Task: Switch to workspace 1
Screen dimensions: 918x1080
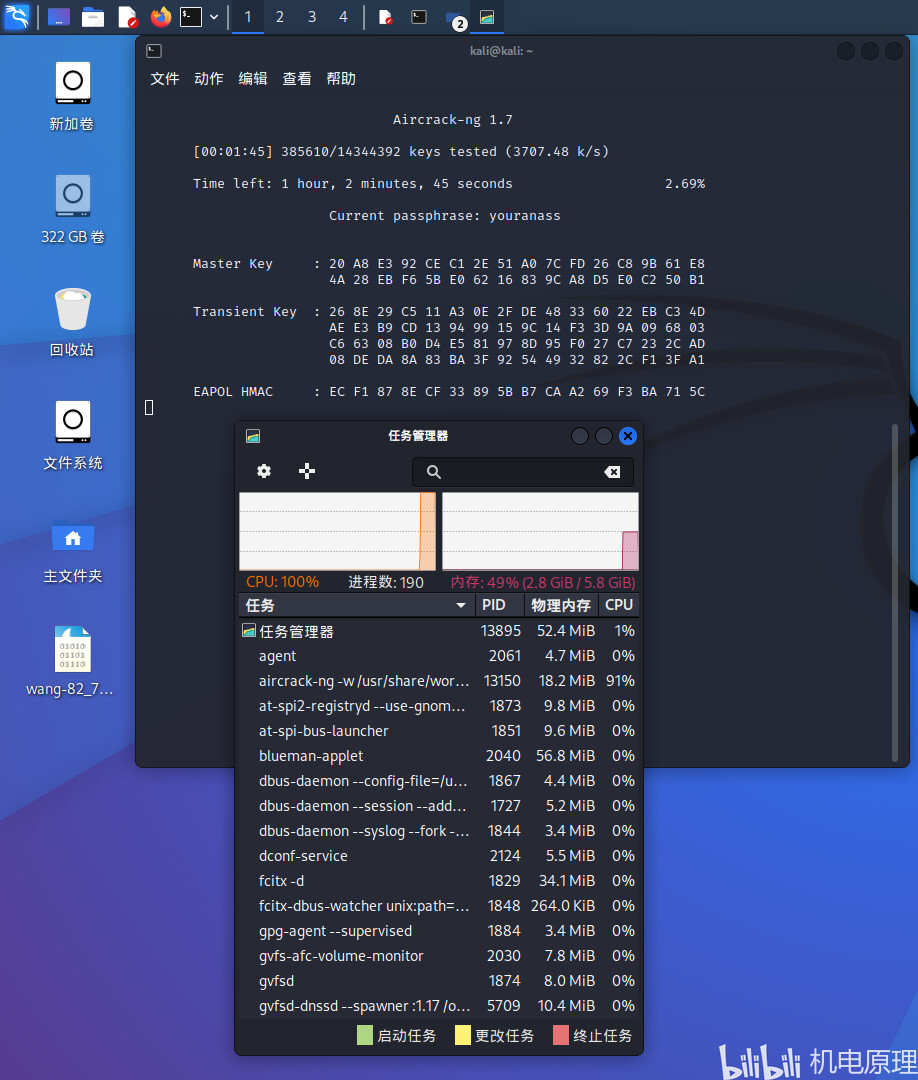Action: point(248,17)
